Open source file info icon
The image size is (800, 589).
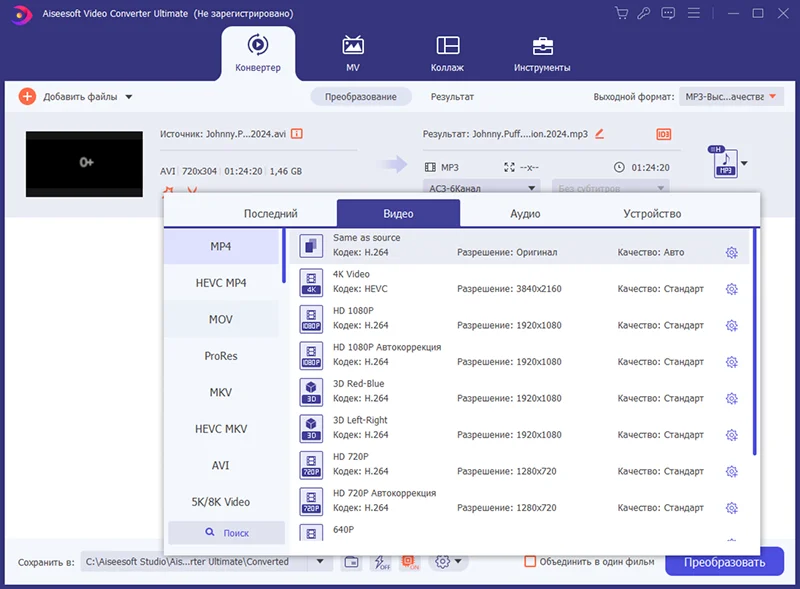coord(296,134)
